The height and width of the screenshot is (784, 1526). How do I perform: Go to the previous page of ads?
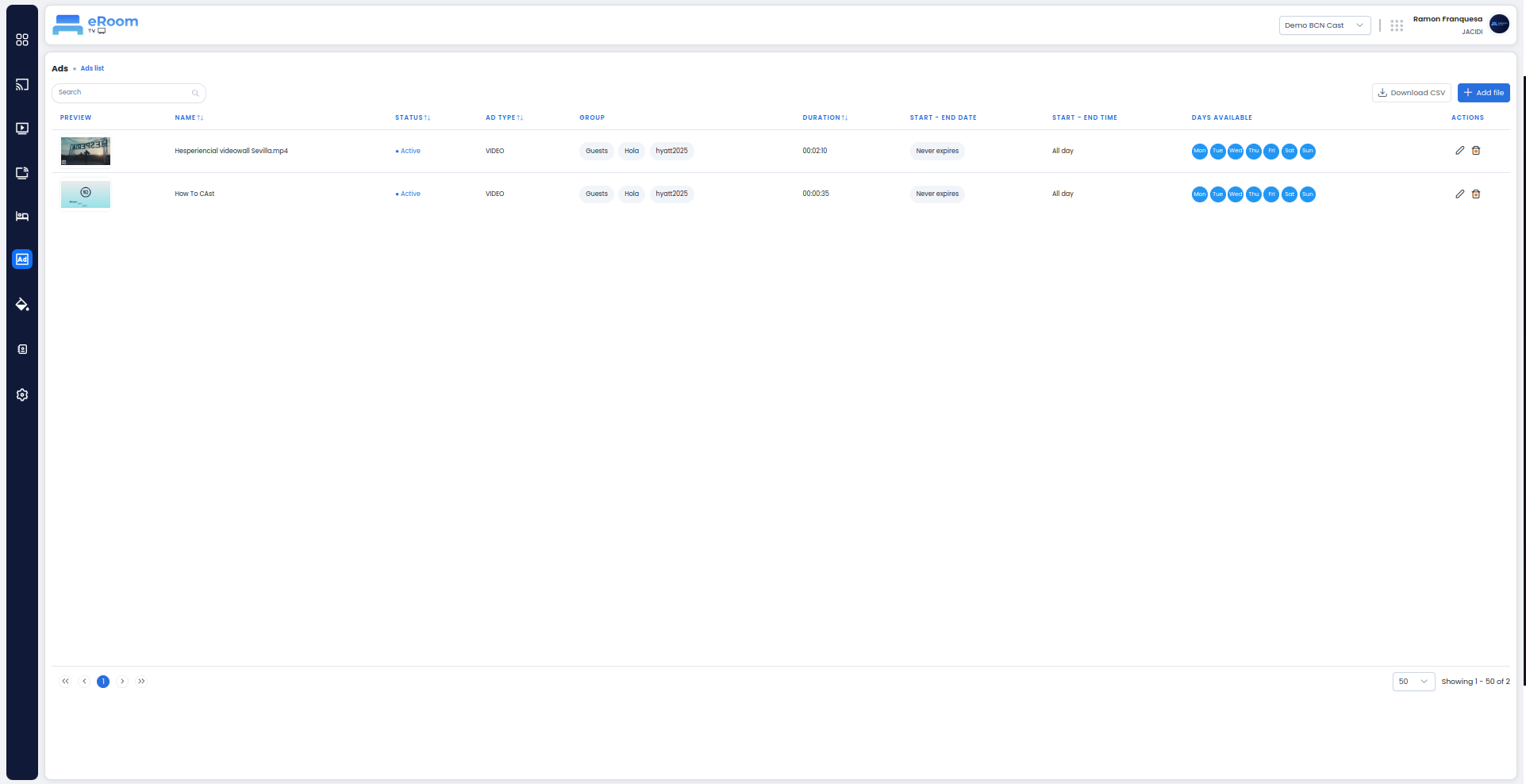[84, 682]
